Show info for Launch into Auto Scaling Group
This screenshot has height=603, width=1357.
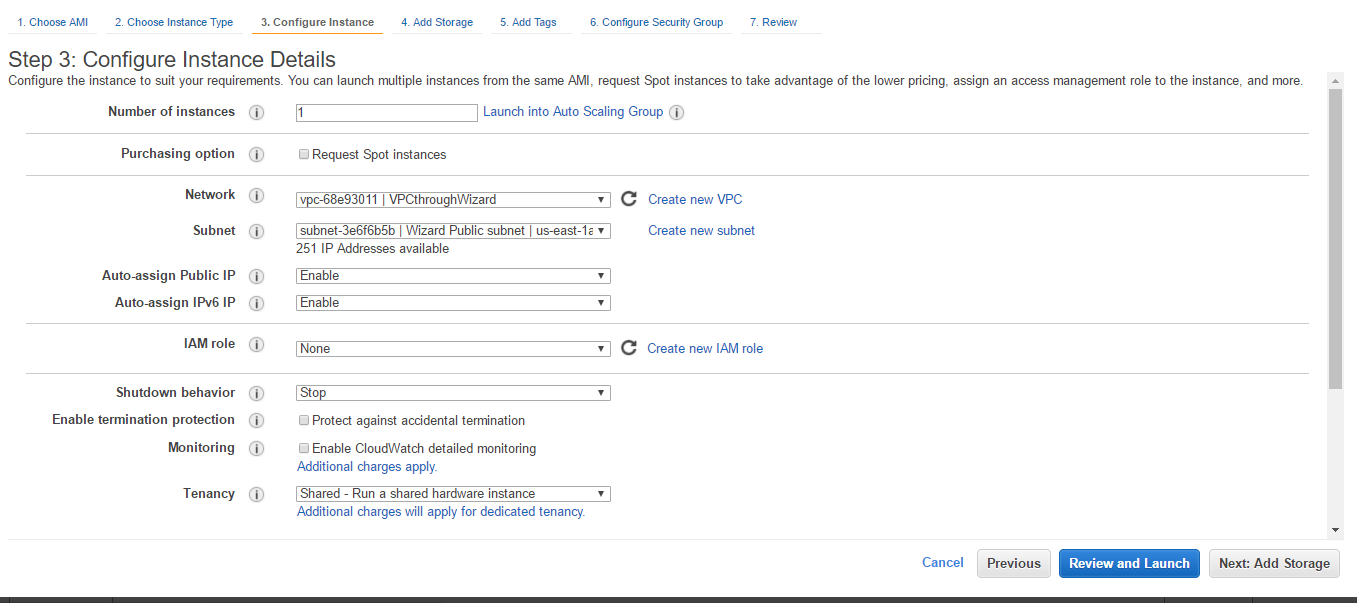(x=676, y=113)
